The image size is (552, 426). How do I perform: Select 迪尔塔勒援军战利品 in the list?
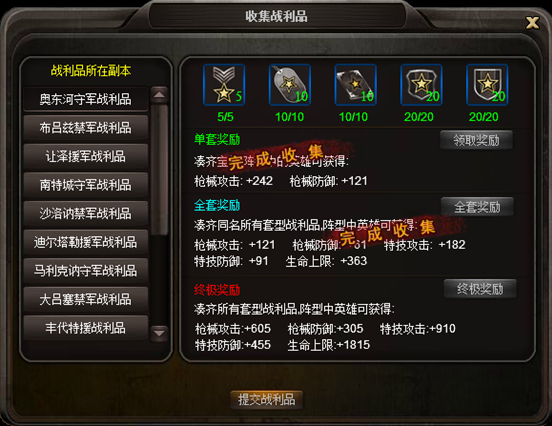point(86,242)
